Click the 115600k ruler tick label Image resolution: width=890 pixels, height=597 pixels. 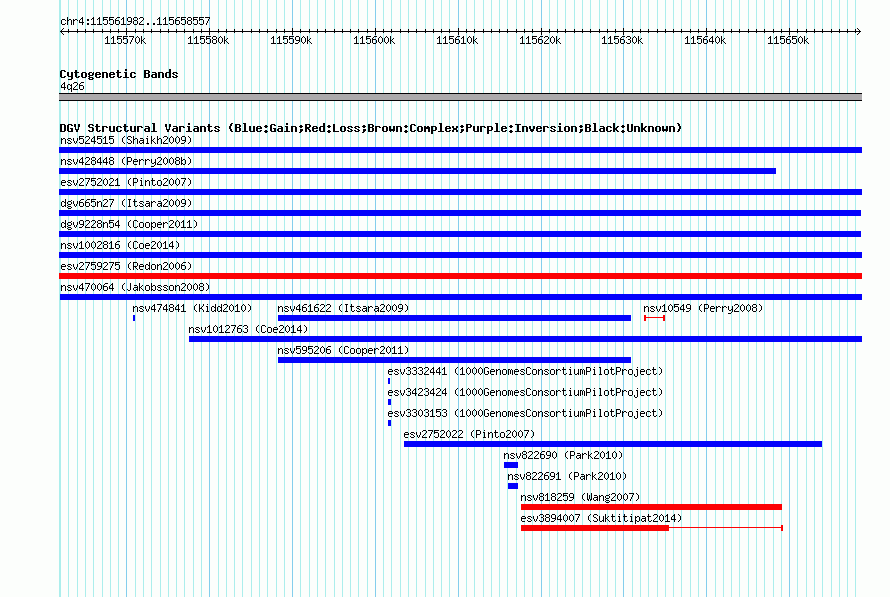(374, 40)
